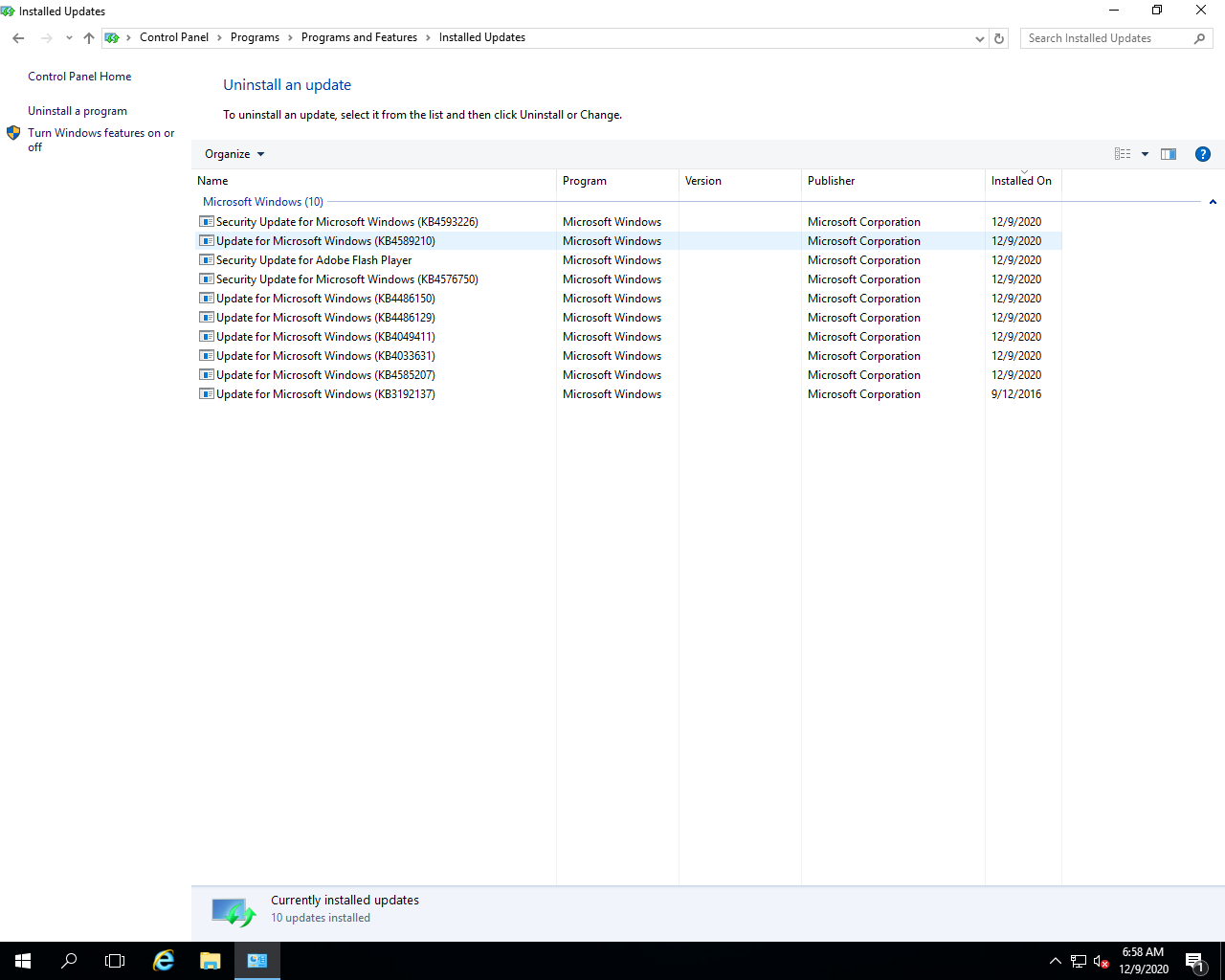The width and height of the screenshot is (1225, 980).
Task: Navigate to Programs breadcrumb
Action: [255, 38]
